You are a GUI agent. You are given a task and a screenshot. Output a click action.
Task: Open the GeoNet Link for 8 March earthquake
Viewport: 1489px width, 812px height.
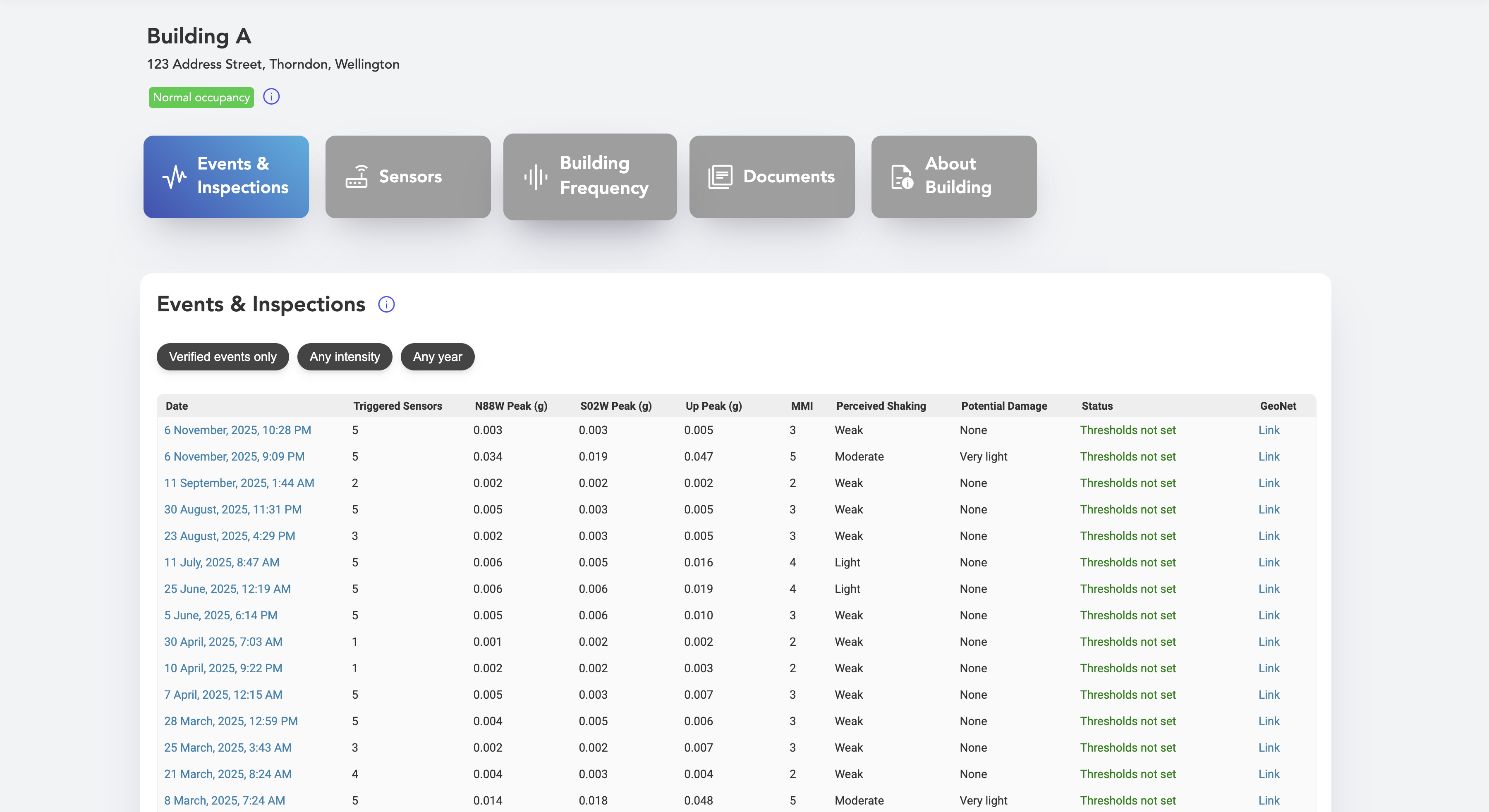pos(1269,800)
